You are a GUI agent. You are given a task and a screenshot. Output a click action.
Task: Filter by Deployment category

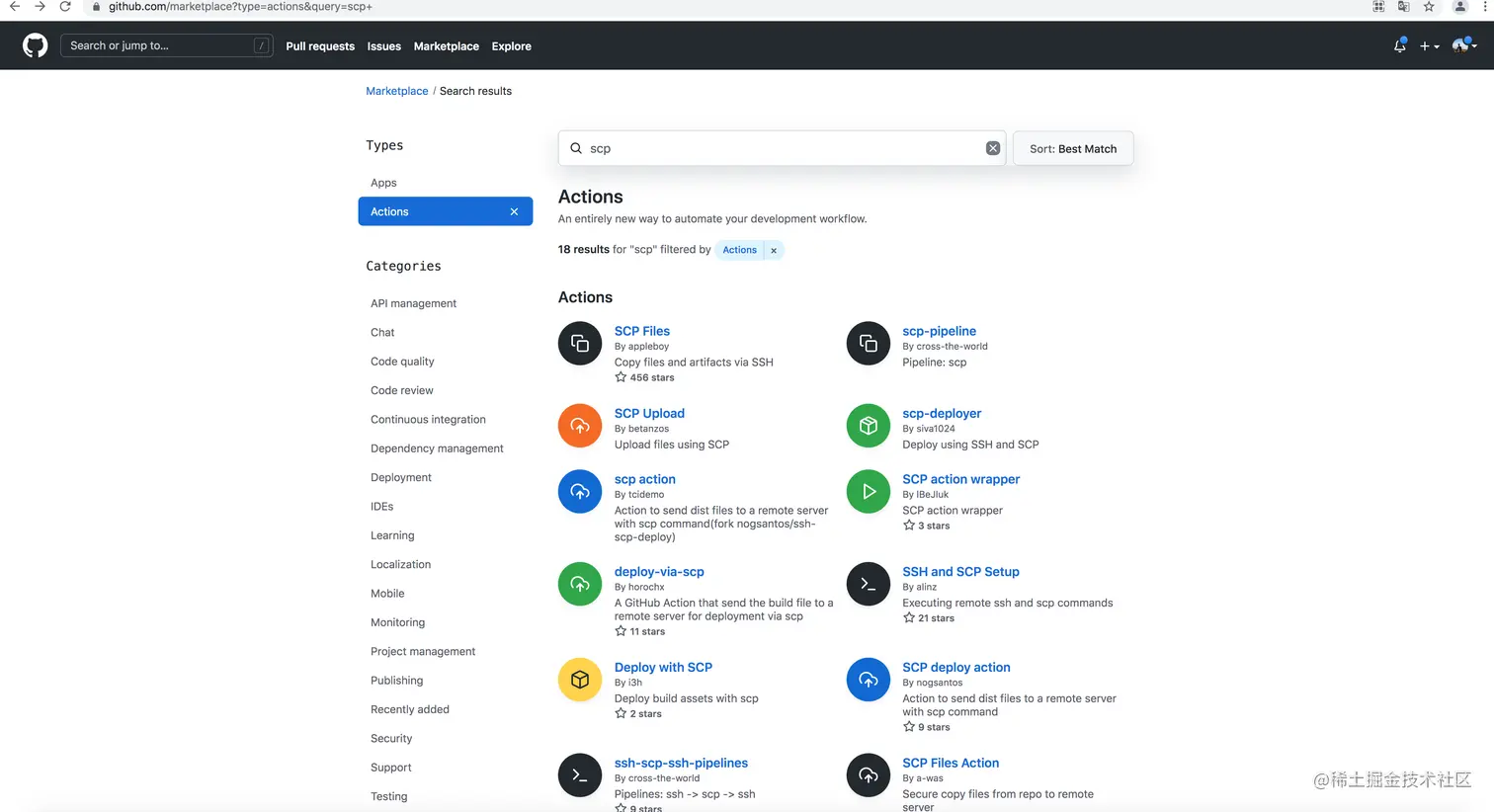401,477
